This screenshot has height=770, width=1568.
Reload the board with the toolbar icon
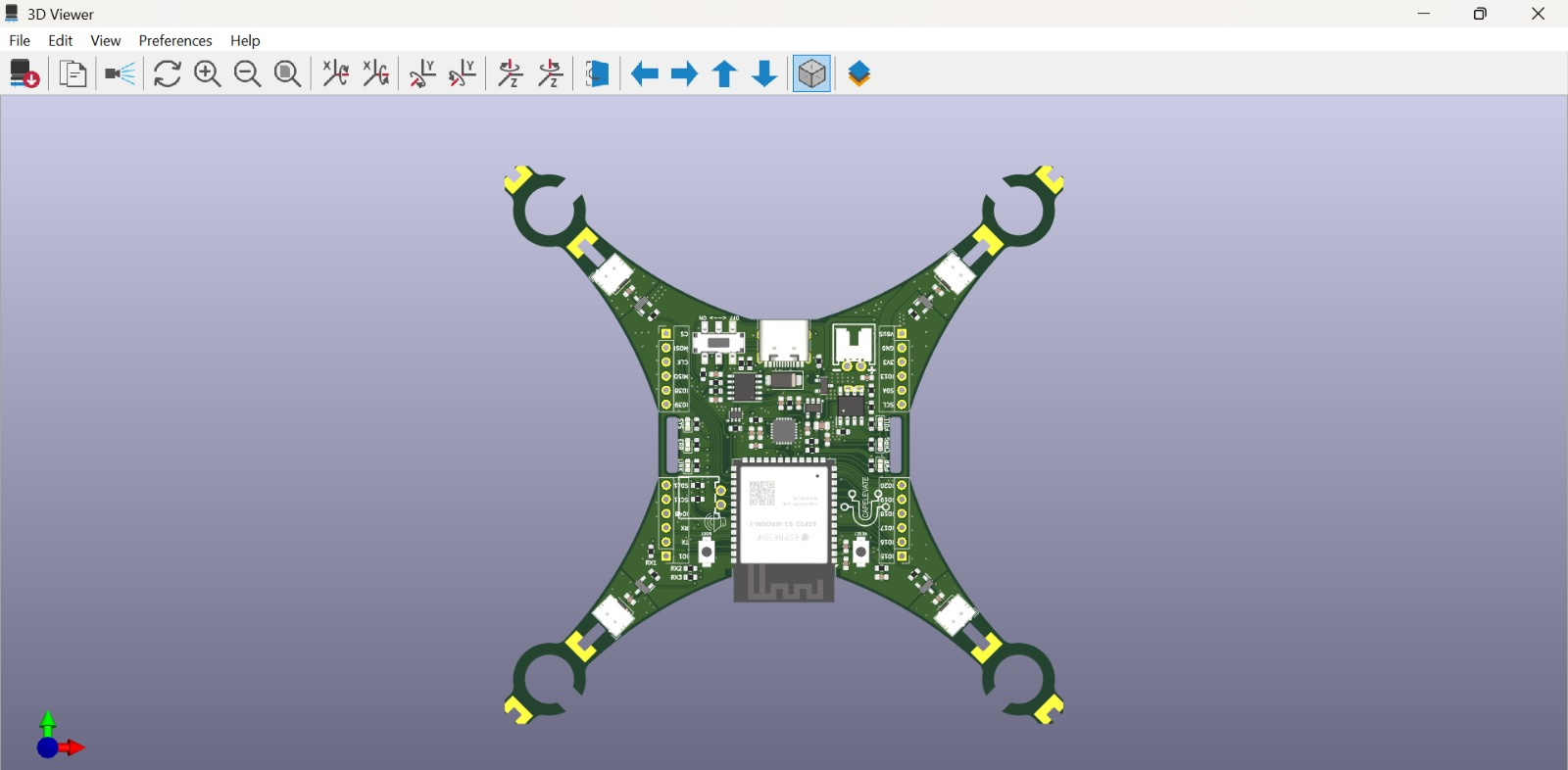coord(24,73)
